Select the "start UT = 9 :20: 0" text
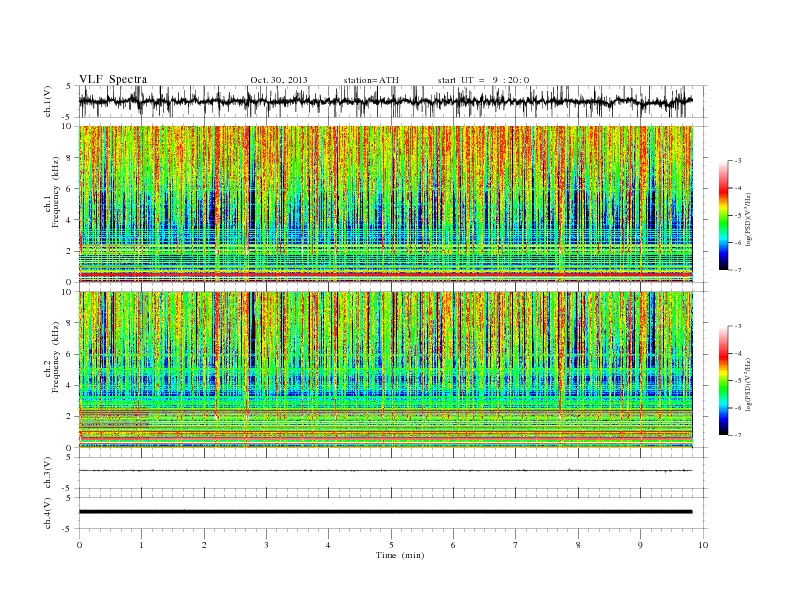 (x=483, y=80)
